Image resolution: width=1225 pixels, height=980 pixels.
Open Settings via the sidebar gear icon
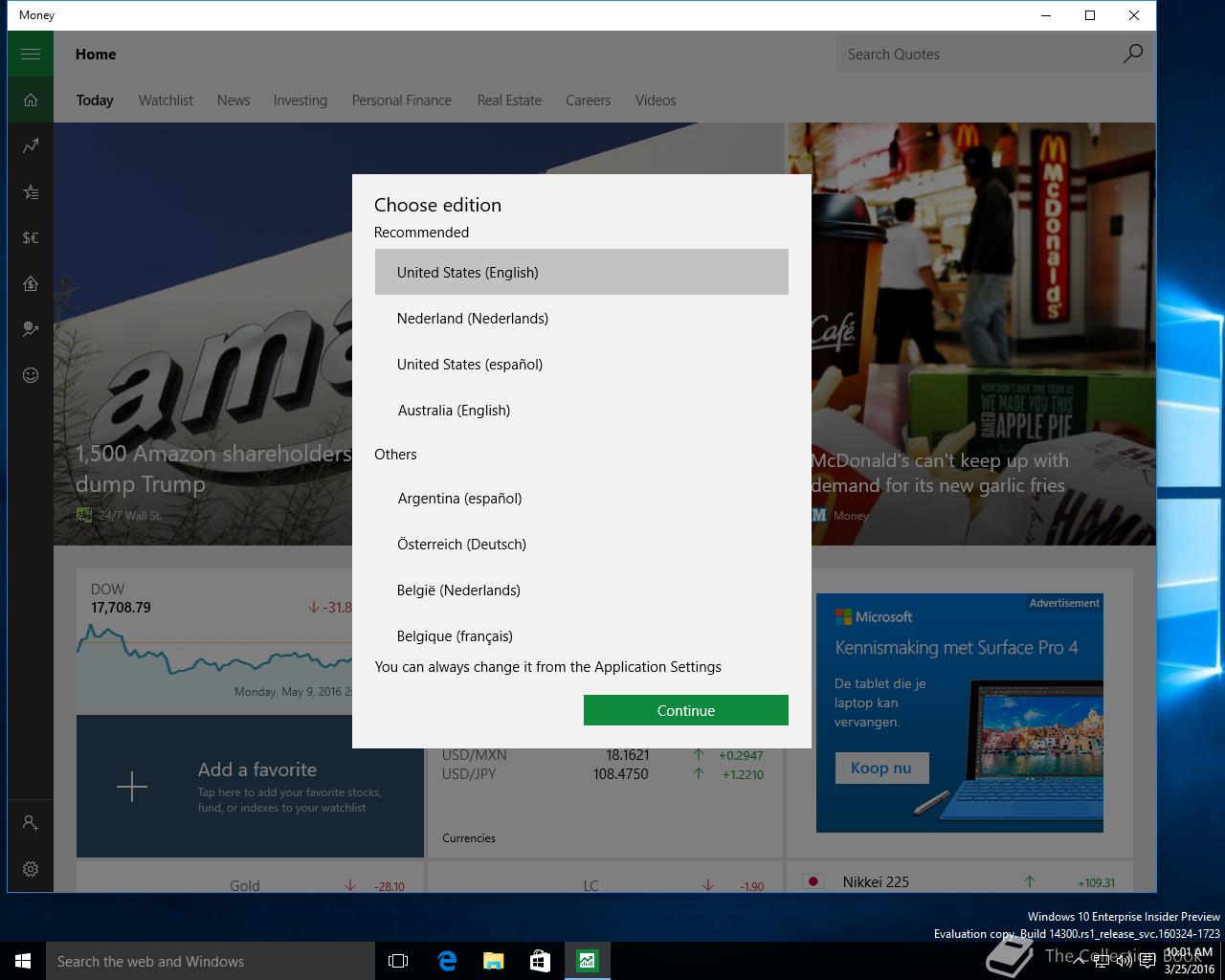pyautogui.click(x=31, y=868)
